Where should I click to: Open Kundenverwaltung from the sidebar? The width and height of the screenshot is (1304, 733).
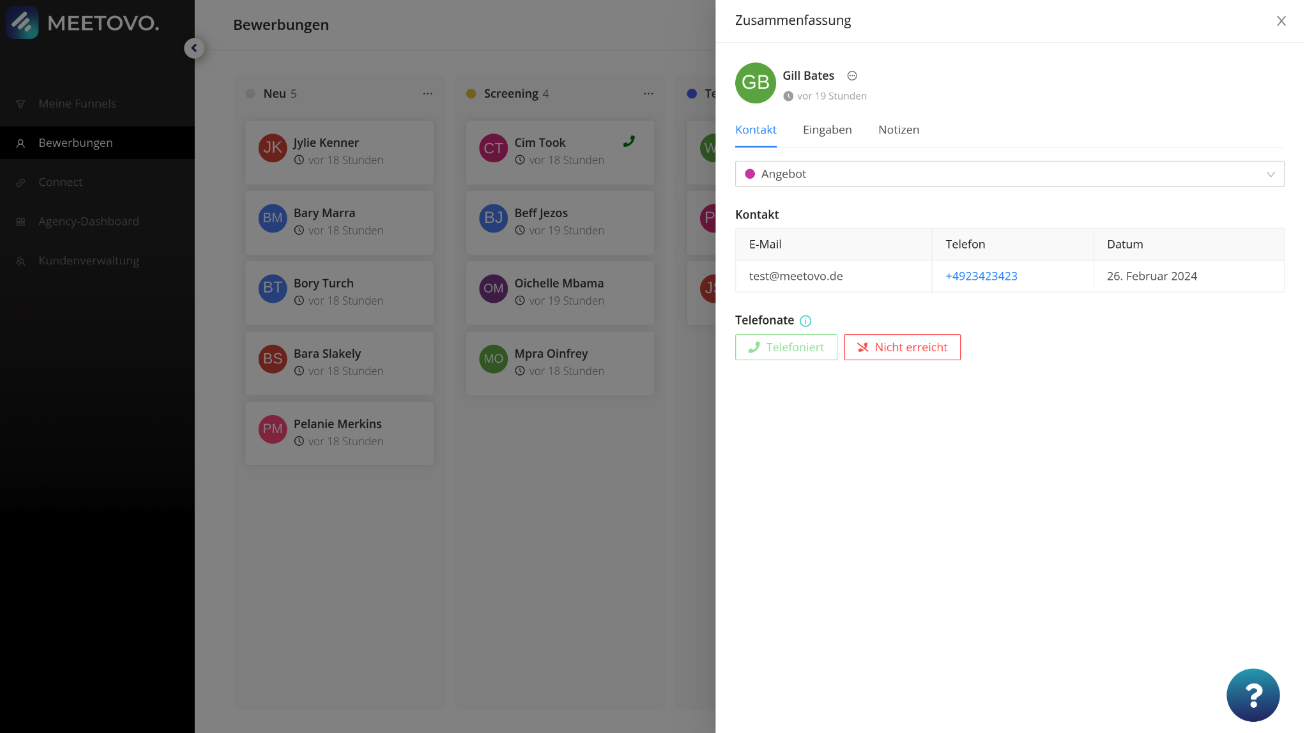point(88,261)
